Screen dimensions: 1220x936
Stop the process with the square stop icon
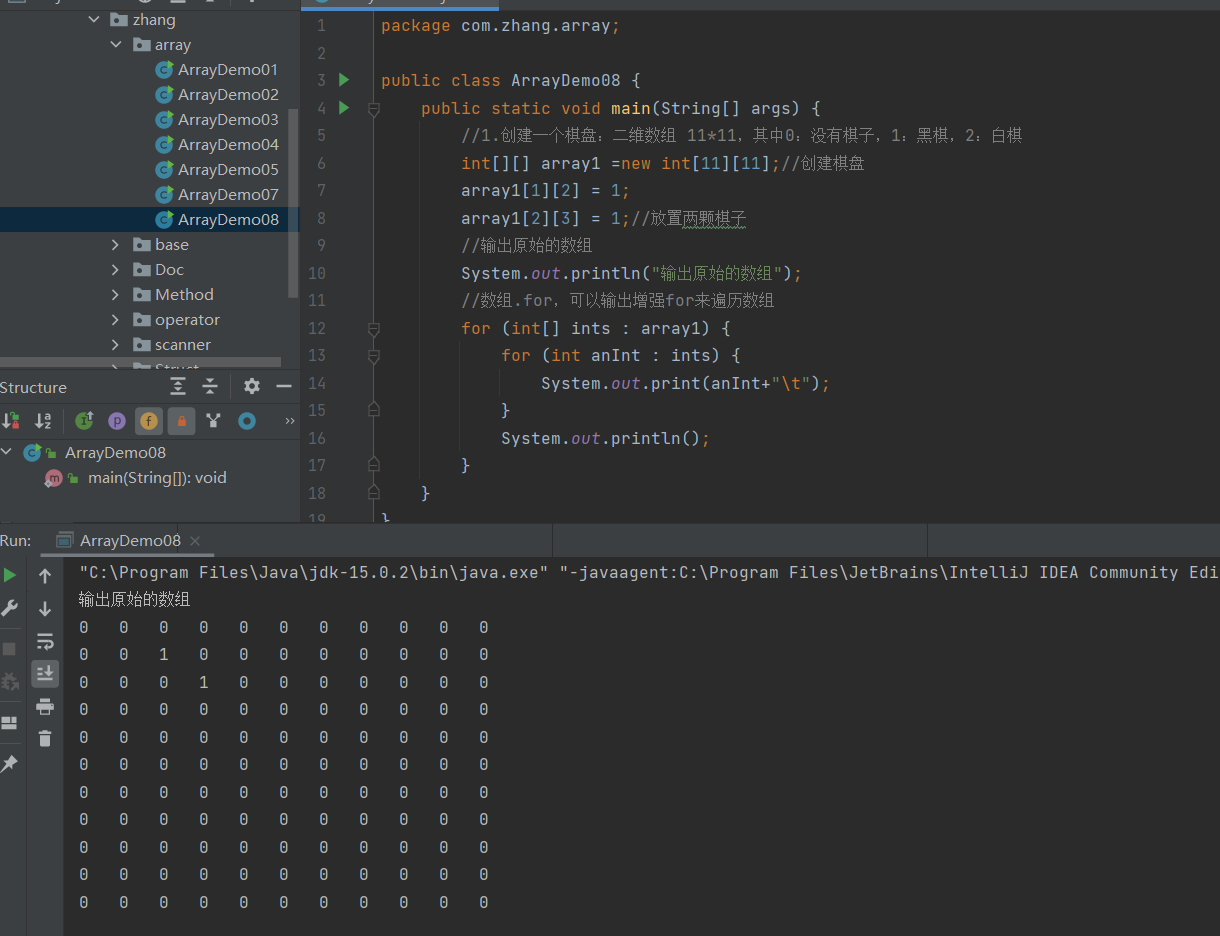click(10, 649)
